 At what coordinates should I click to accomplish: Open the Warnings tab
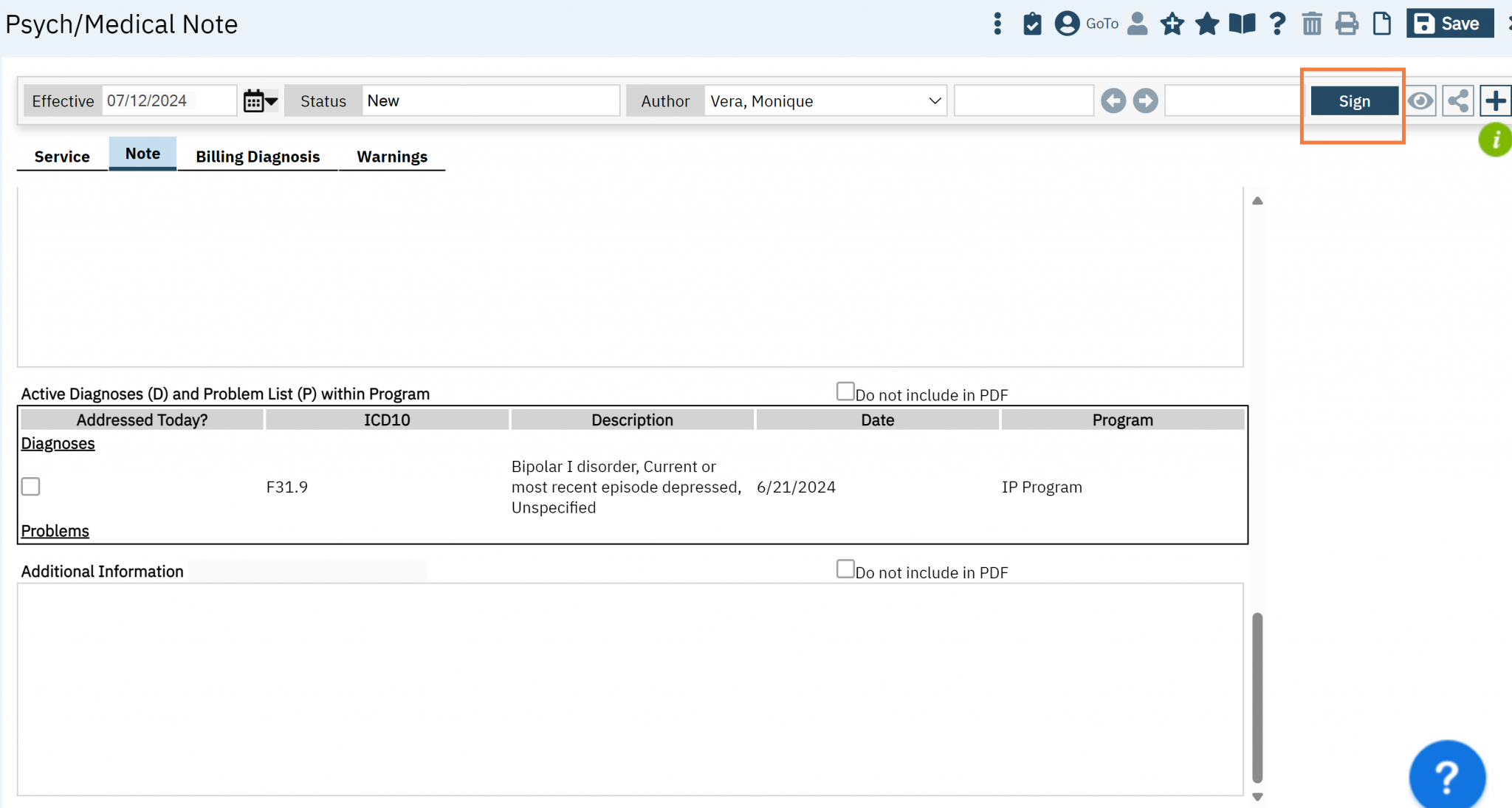392,157
